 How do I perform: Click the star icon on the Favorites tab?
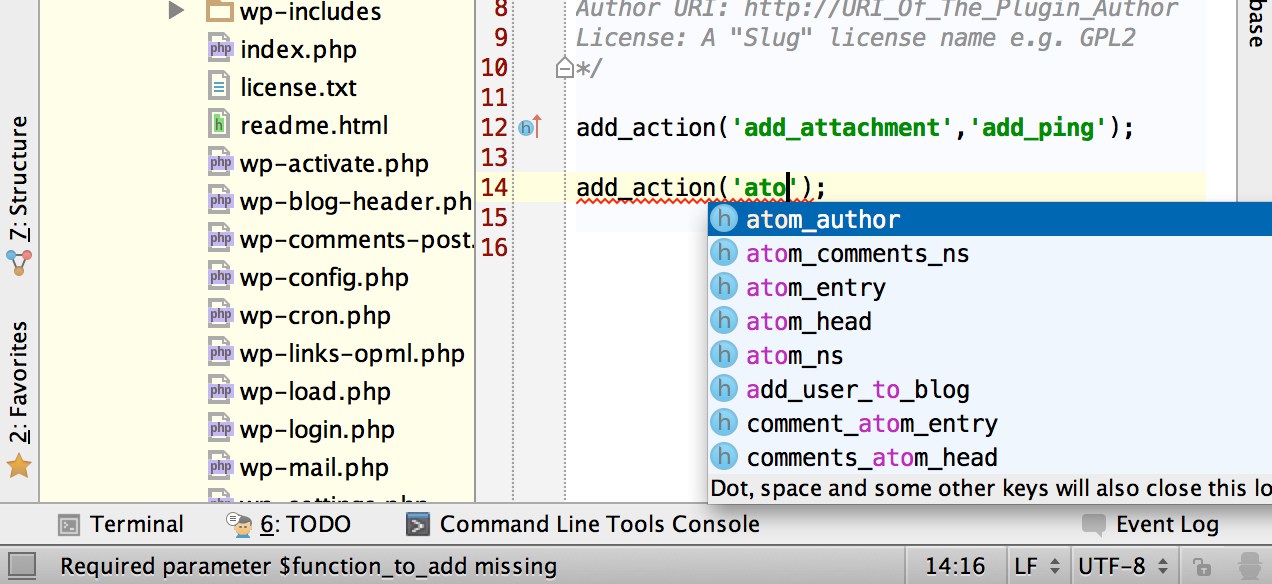pyautogui.click(x=19, y=466)
